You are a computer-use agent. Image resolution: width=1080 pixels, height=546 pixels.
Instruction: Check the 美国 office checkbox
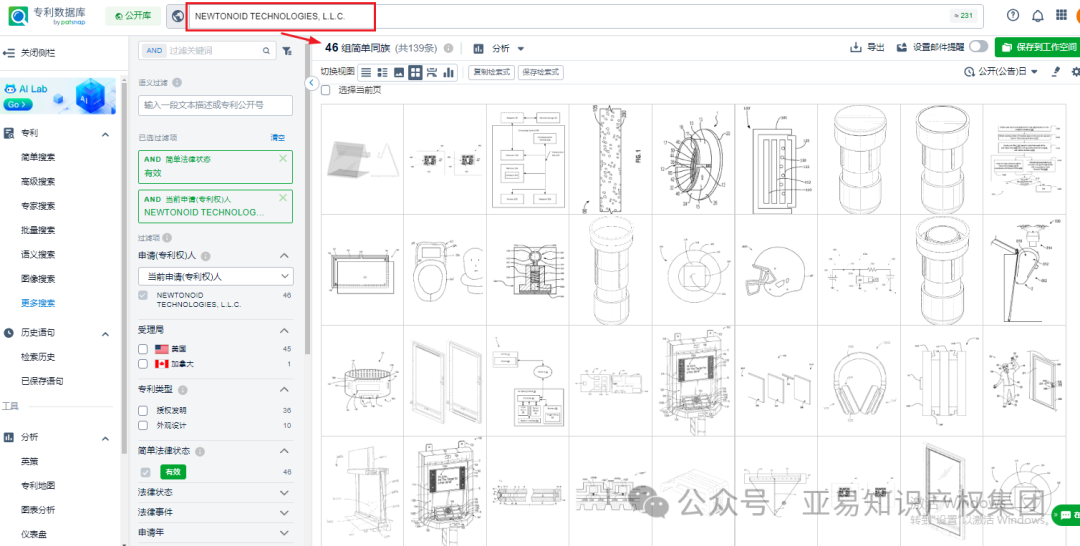tap(143, 349)
